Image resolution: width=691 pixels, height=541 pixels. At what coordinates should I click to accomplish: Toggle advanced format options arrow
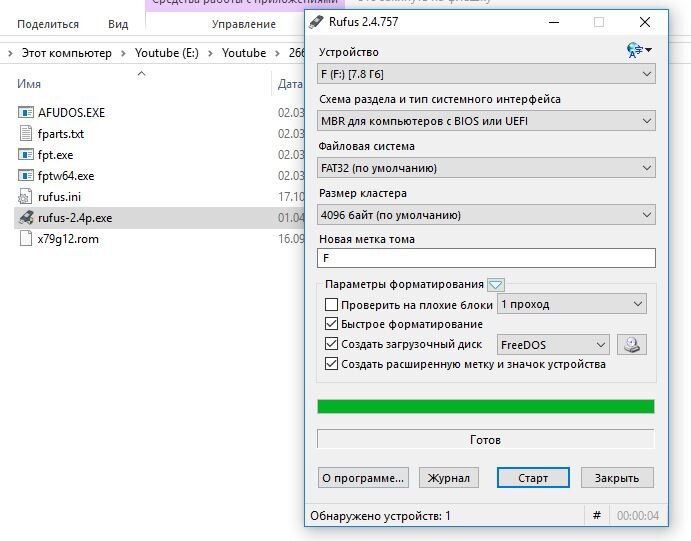tap(496, 285)
